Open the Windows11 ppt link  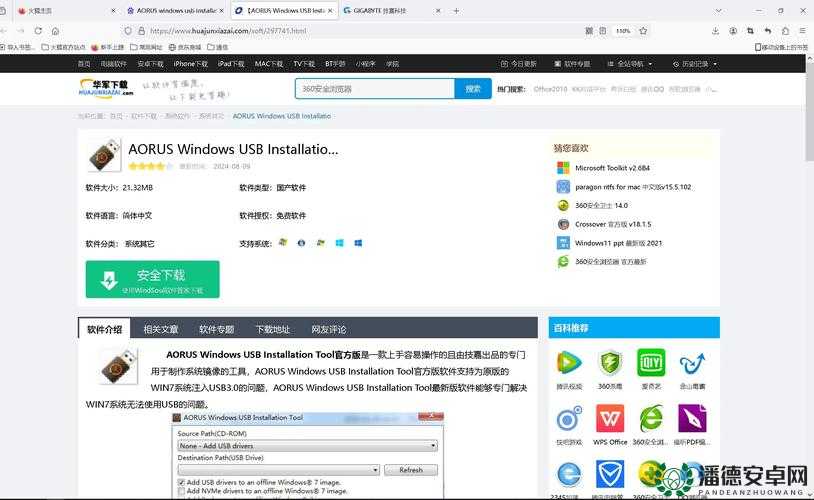pos(618,243)
